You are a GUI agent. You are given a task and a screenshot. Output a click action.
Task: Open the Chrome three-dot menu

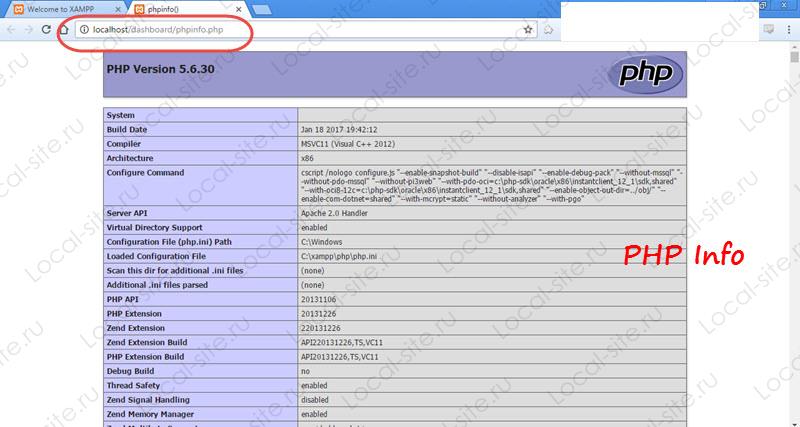pyautogui.click(x=789, y=30)
